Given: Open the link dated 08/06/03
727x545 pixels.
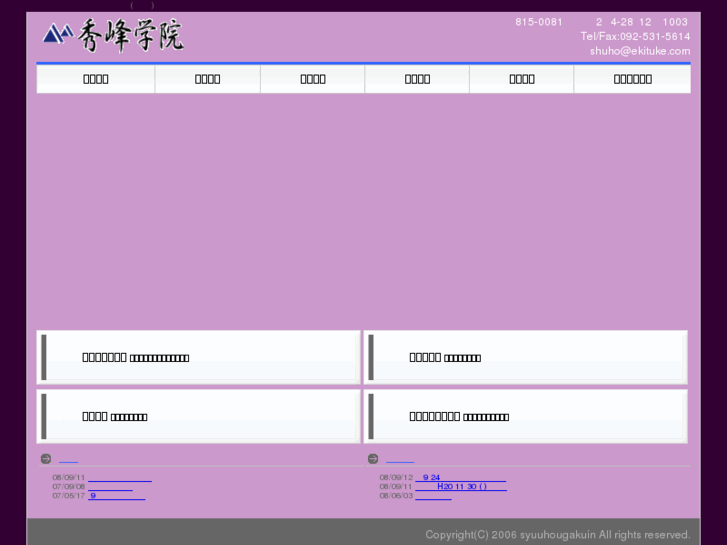Looking at the screenshot, I should (433, 496).
